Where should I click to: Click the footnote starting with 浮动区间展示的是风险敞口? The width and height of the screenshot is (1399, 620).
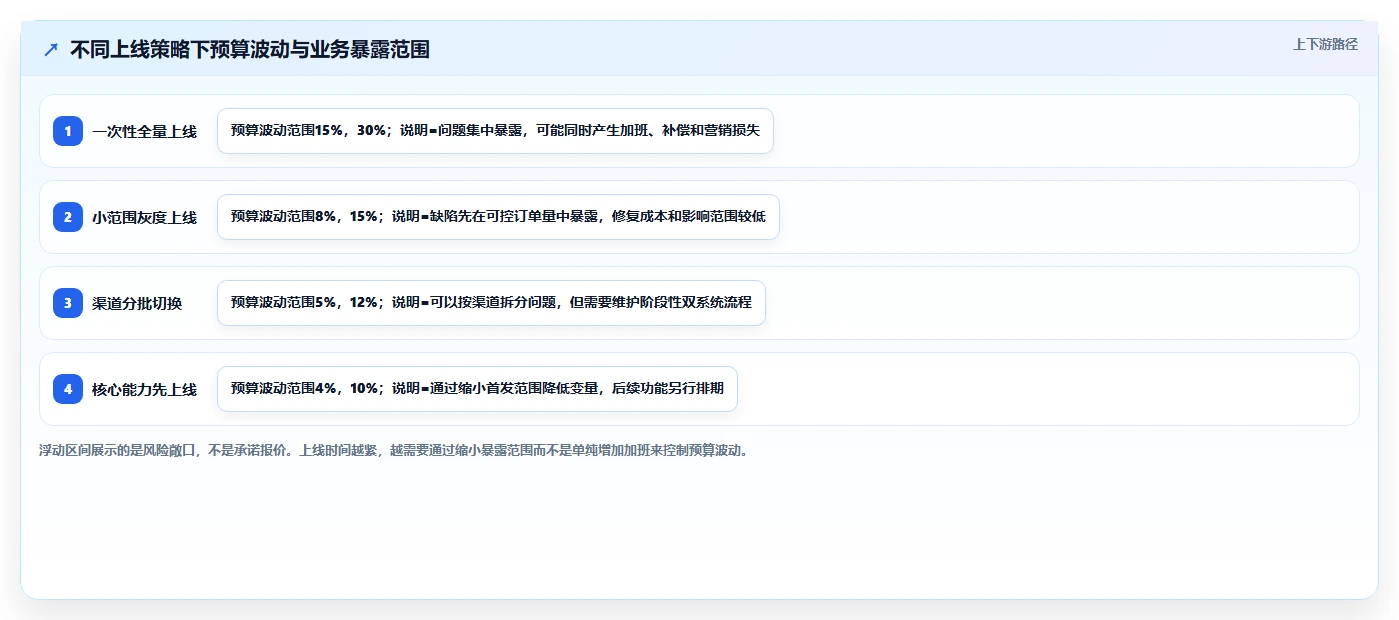[394, 450]
